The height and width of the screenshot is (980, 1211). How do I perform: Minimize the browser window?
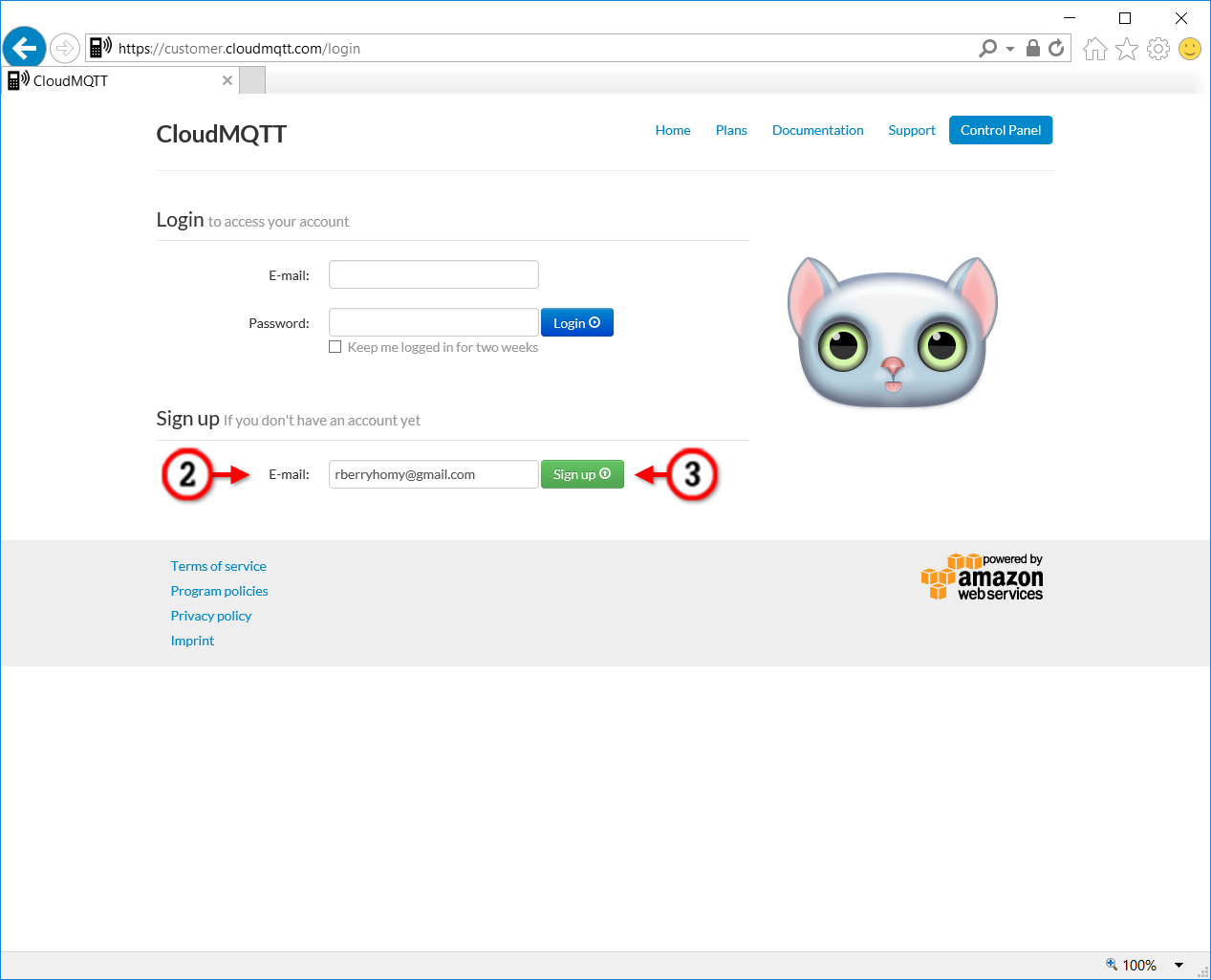coord(1070,17)
